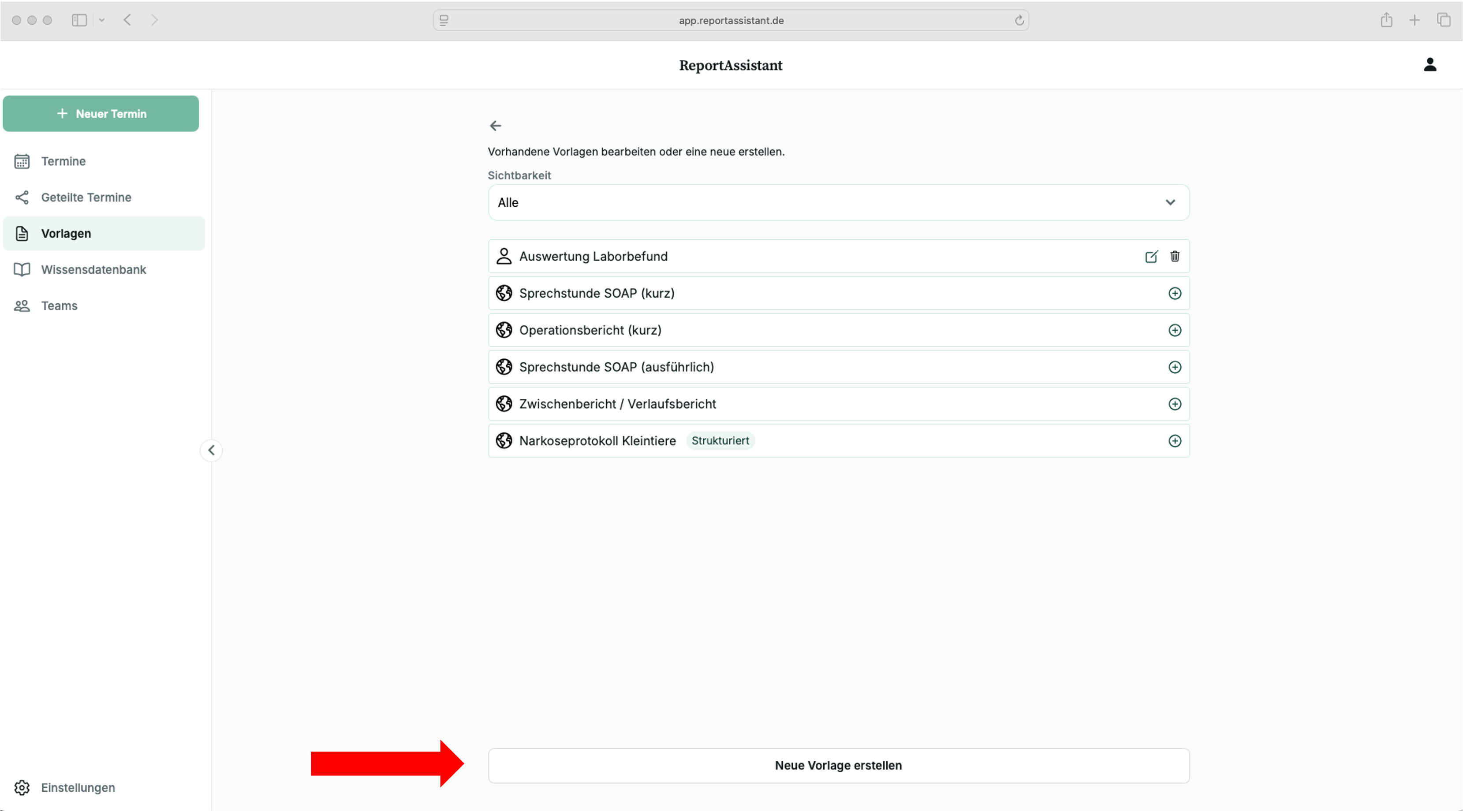Delete the Auswertung Laborbefund template

pos(1175,257)
